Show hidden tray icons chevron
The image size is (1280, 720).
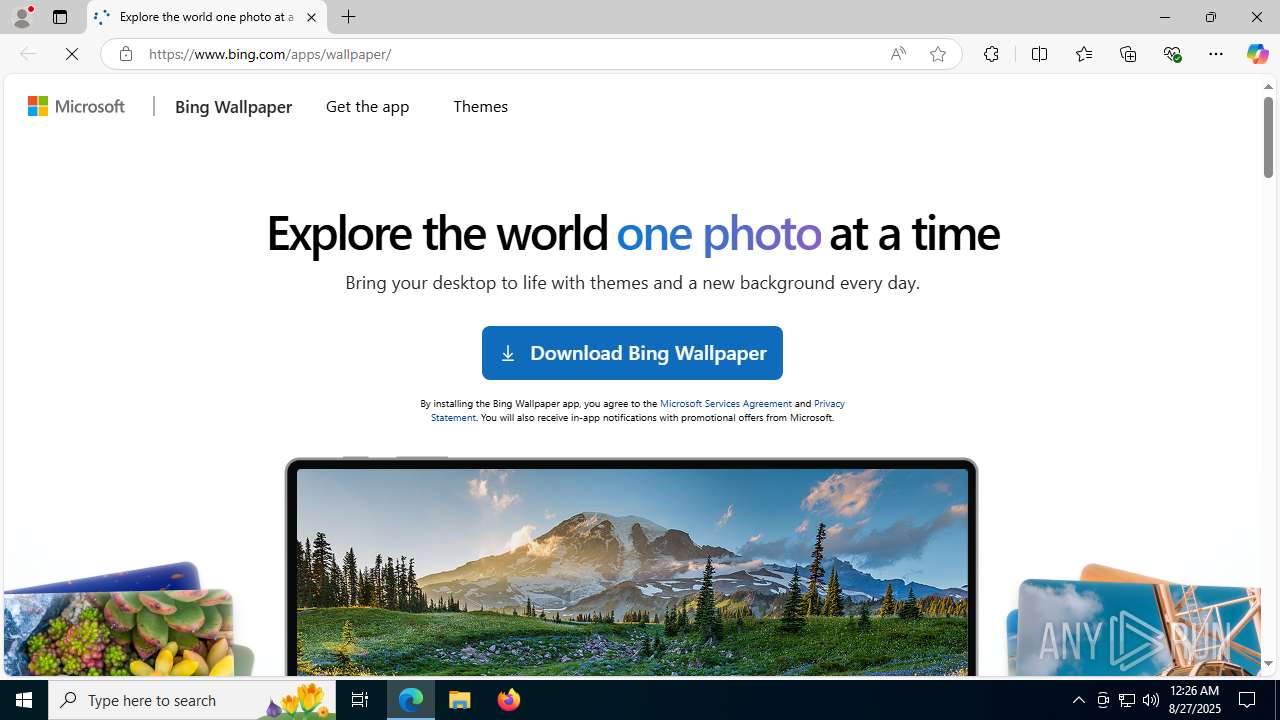coord(1078,700)
